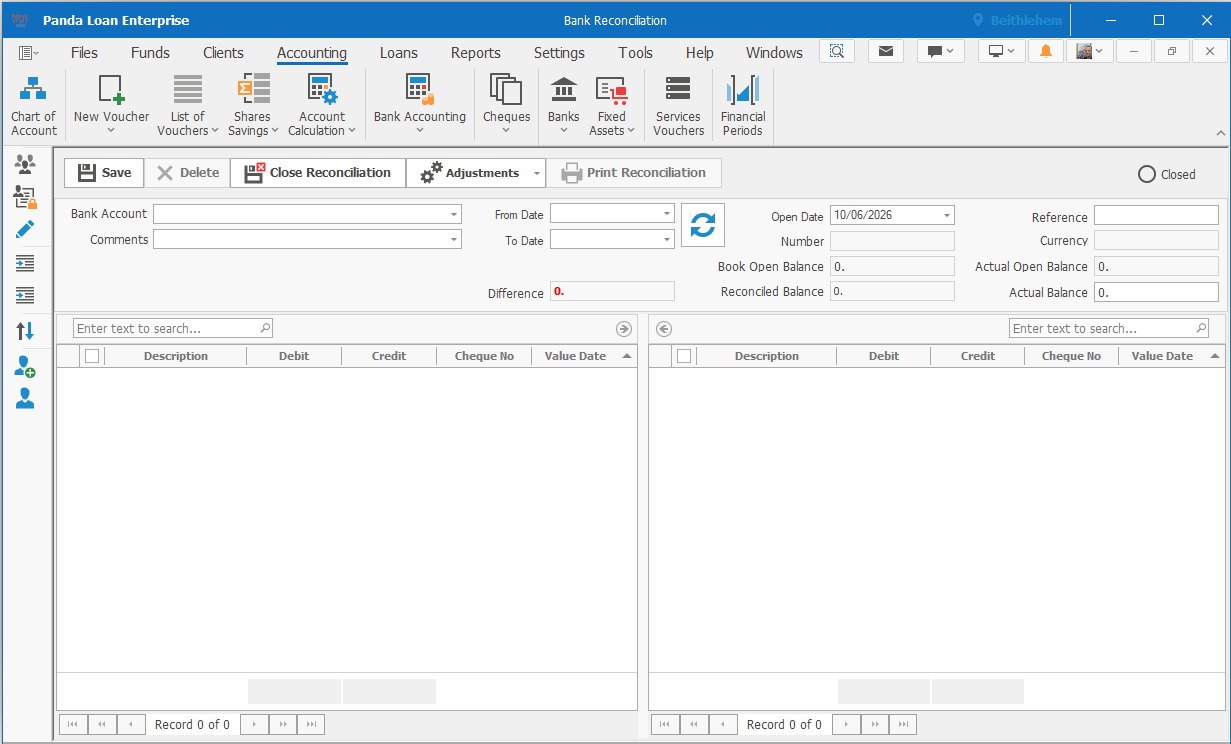Open the Files menu
This screenshot has height=744, width=1231.
click(84, 53)
